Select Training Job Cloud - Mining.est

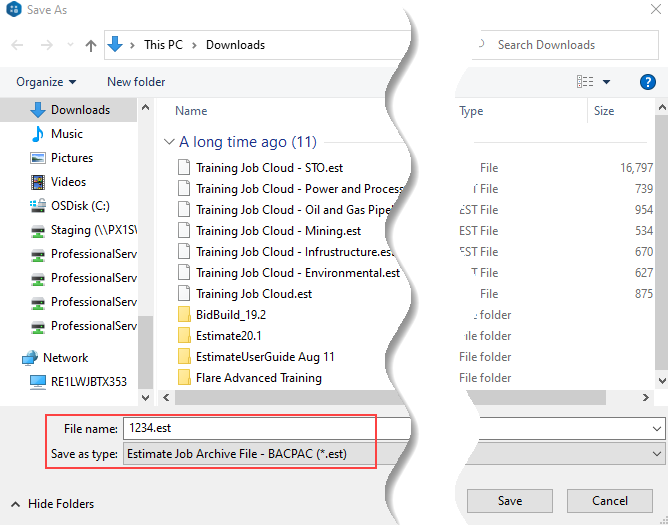[x=278, y=231]
